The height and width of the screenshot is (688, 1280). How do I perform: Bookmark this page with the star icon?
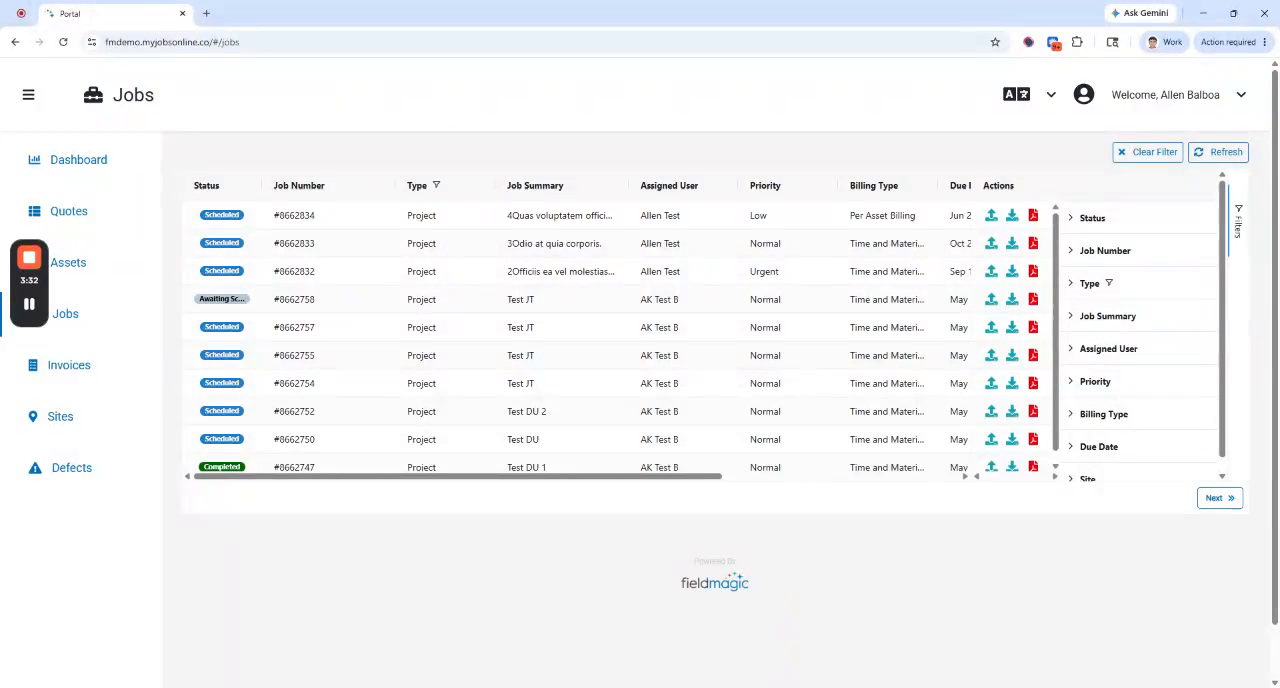[995, 42]
